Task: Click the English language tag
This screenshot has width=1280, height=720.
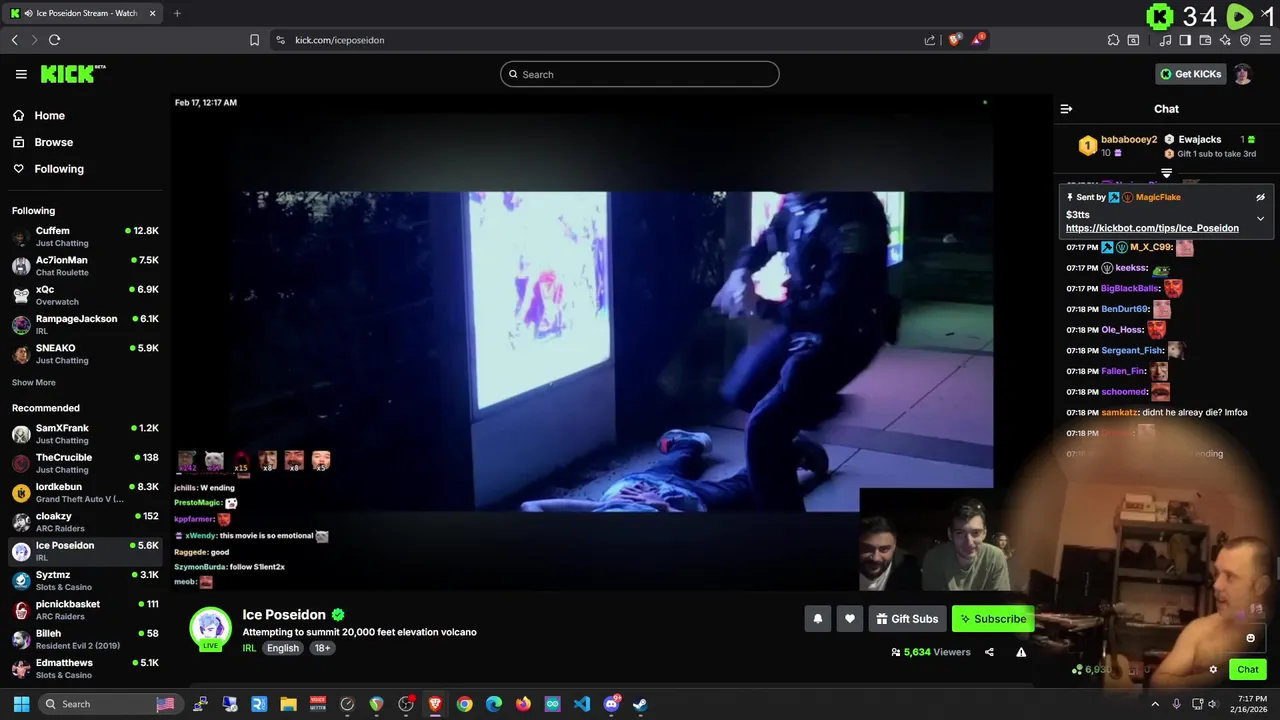Action: pos(283,648)
